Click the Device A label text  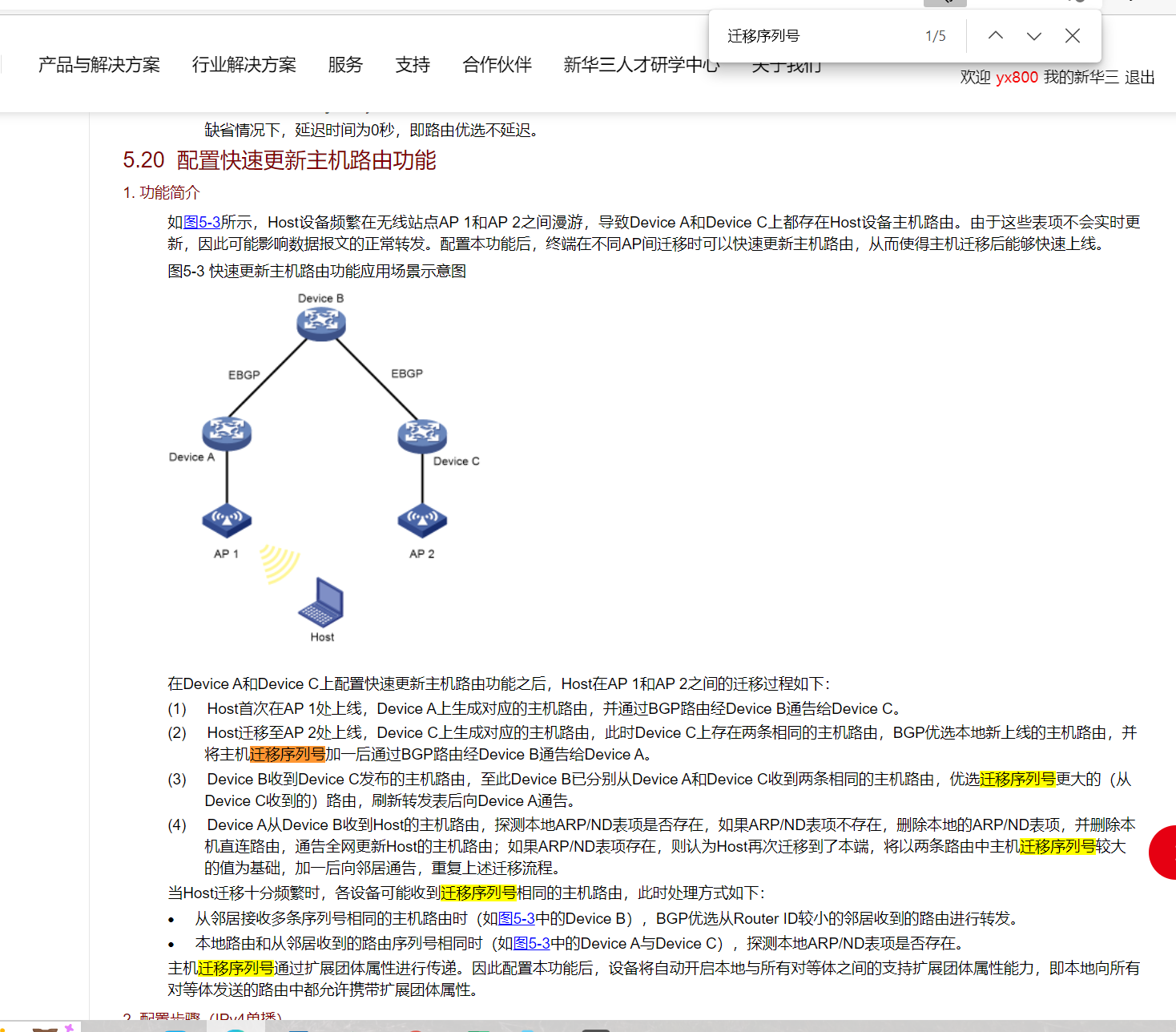tap(191, 458)
